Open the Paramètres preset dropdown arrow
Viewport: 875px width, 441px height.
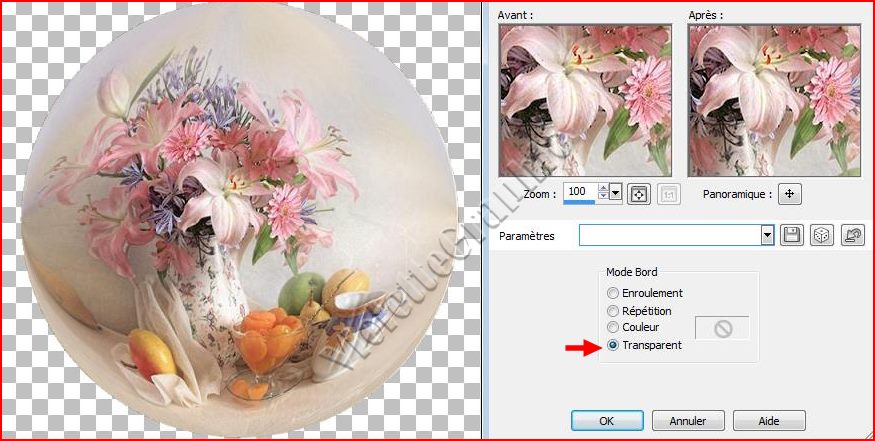click(x=767, y=235)
